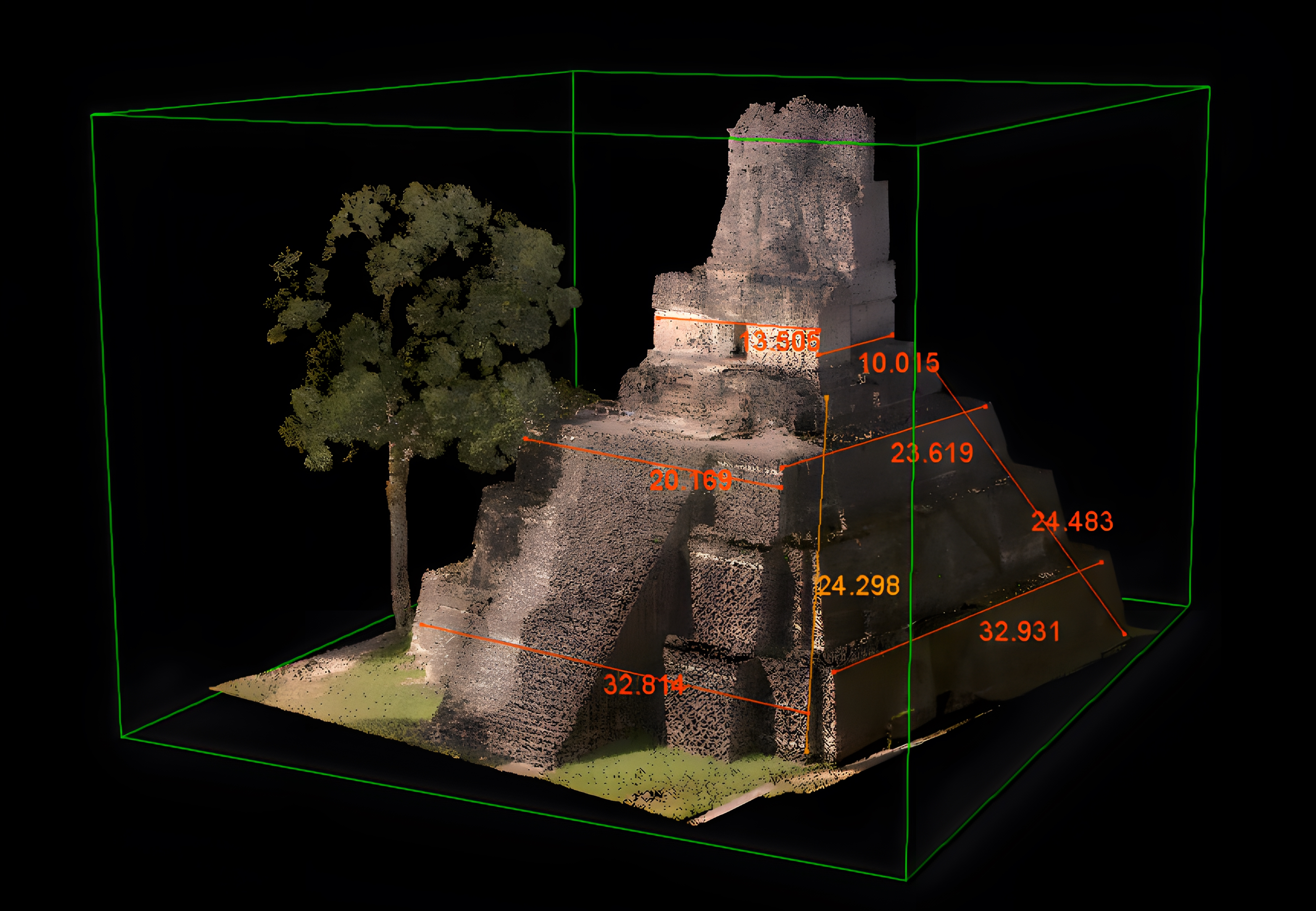Click the left endpoint of 20.169 line

525,438
